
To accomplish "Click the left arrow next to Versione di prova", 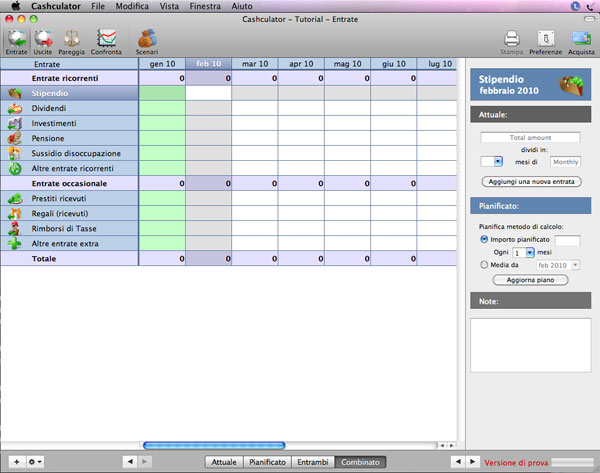I will coord(458,462).
